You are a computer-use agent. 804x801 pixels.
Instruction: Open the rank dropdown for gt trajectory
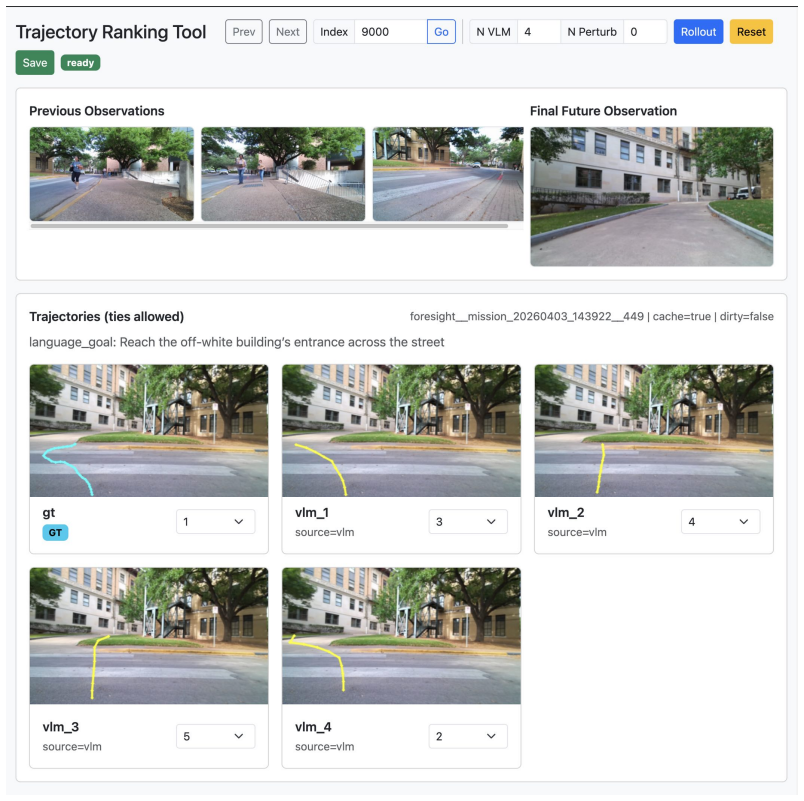click(215, 522)
